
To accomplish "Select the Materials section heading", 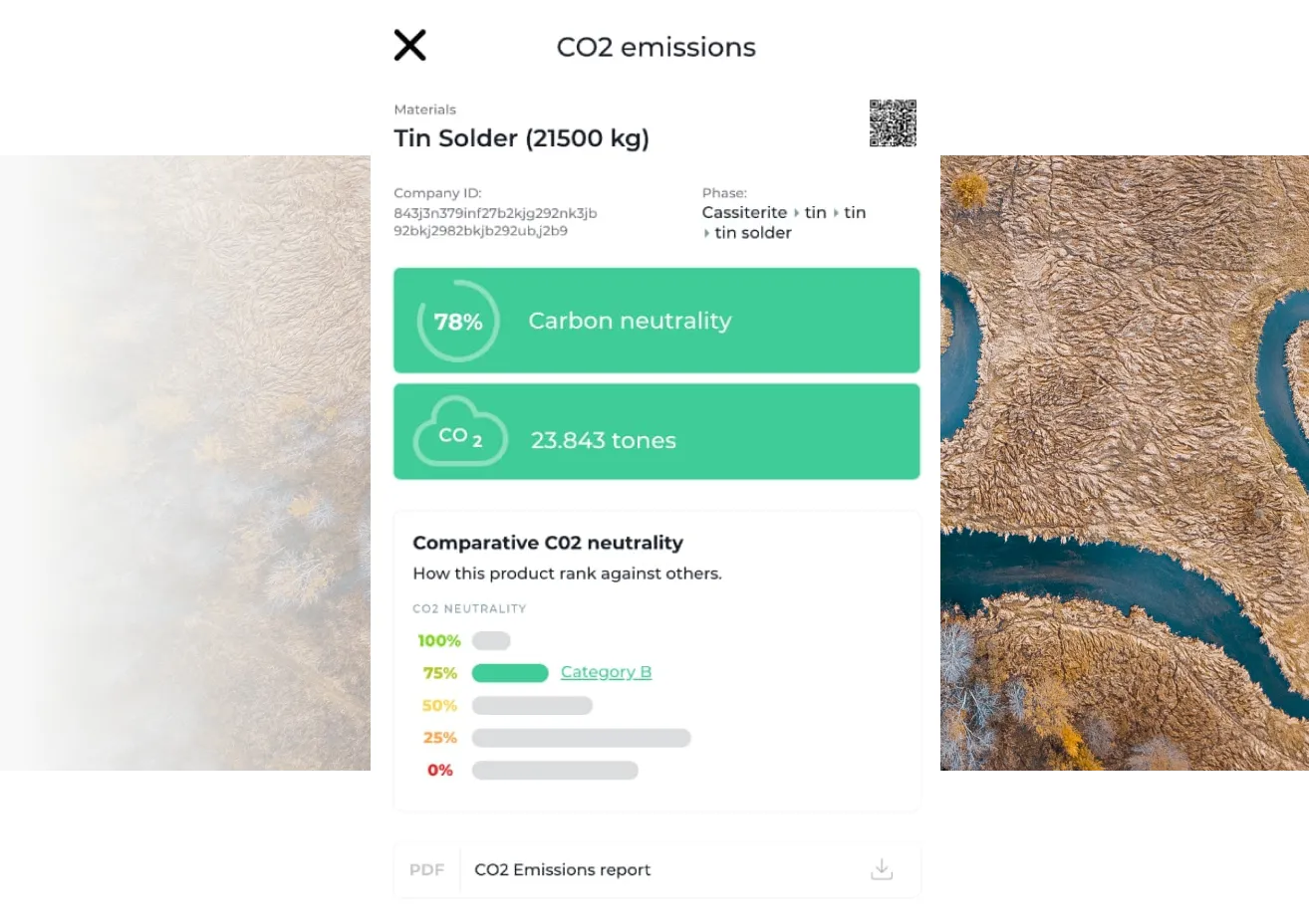I will (425, 110).
